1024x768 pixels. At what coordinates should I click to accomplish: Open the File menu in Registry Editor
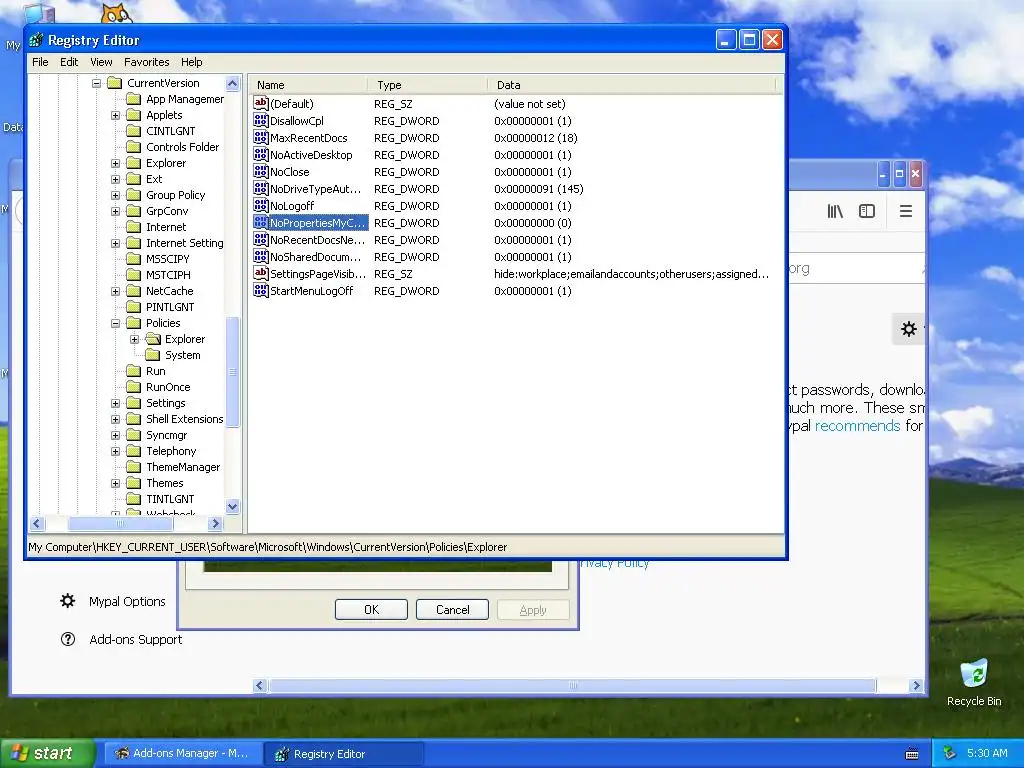40,62
